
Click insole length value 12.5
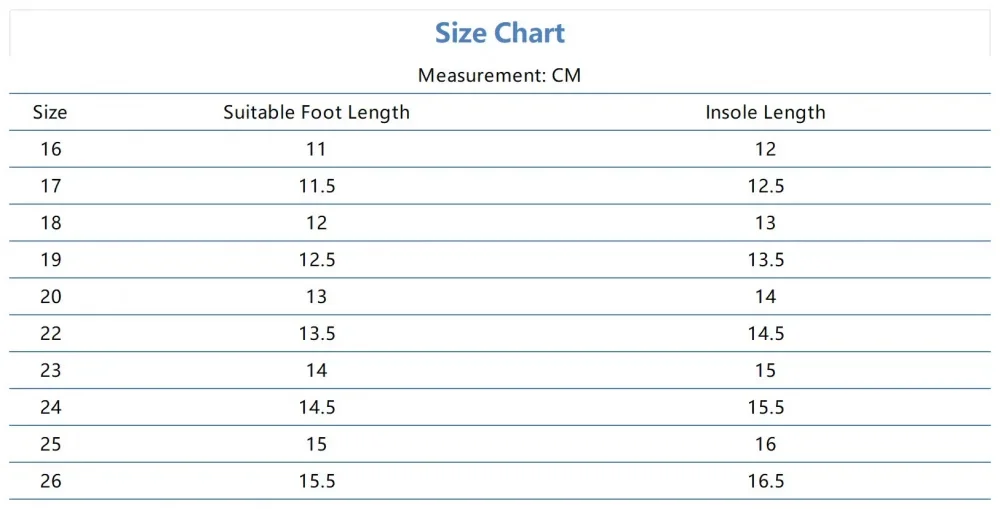tap(765, 186)
